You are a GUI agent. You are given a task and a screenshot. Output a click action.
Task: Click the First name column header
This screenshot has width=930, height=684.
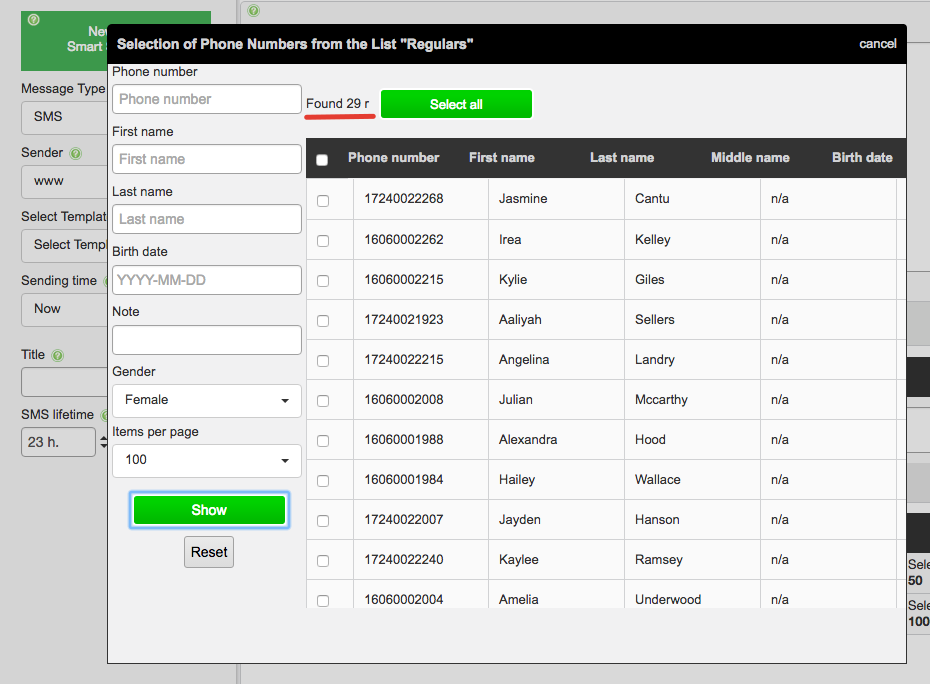click(x=502, y=158)
